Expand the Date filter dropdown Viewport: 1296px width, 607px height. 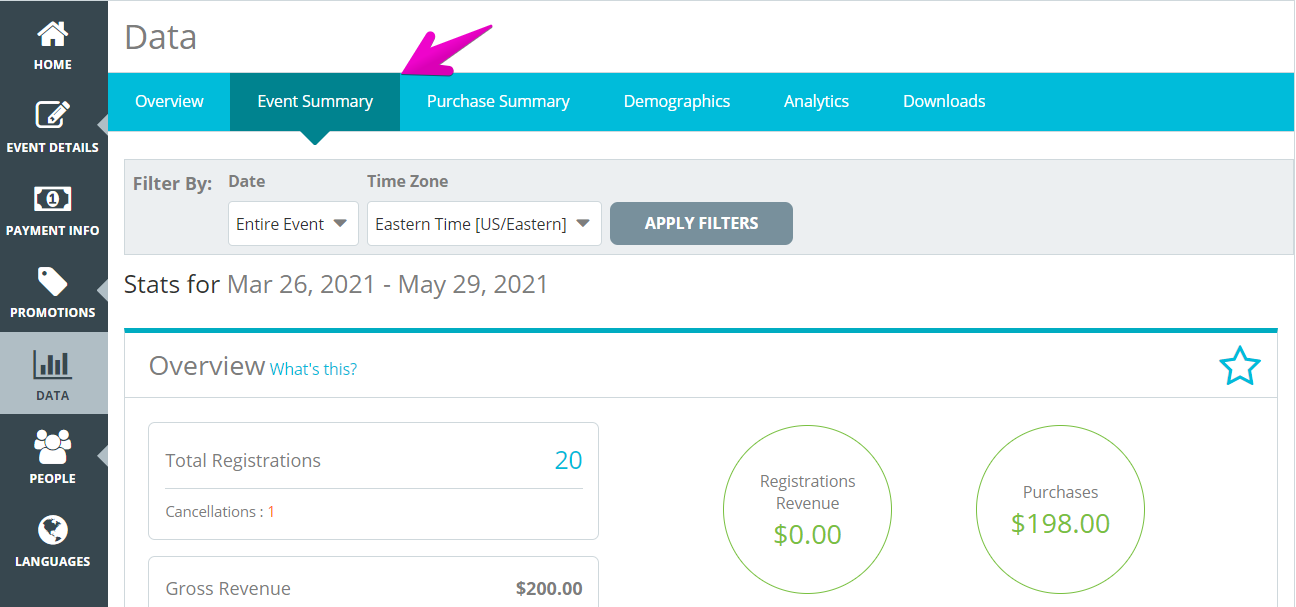(x=293, y=224)
